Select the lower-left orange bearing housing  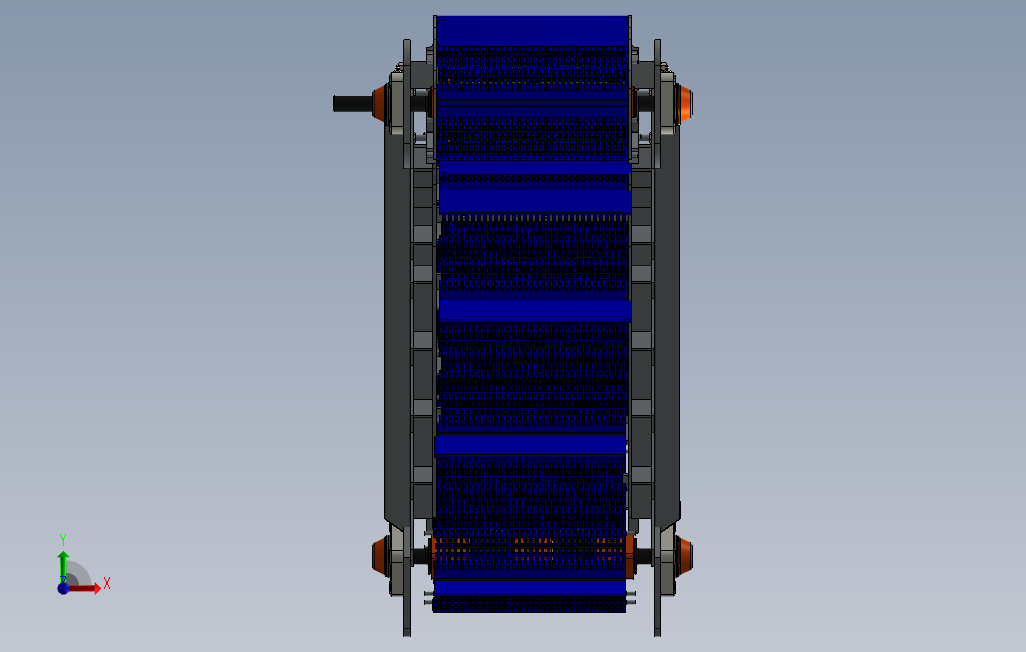tap(381, 556)
